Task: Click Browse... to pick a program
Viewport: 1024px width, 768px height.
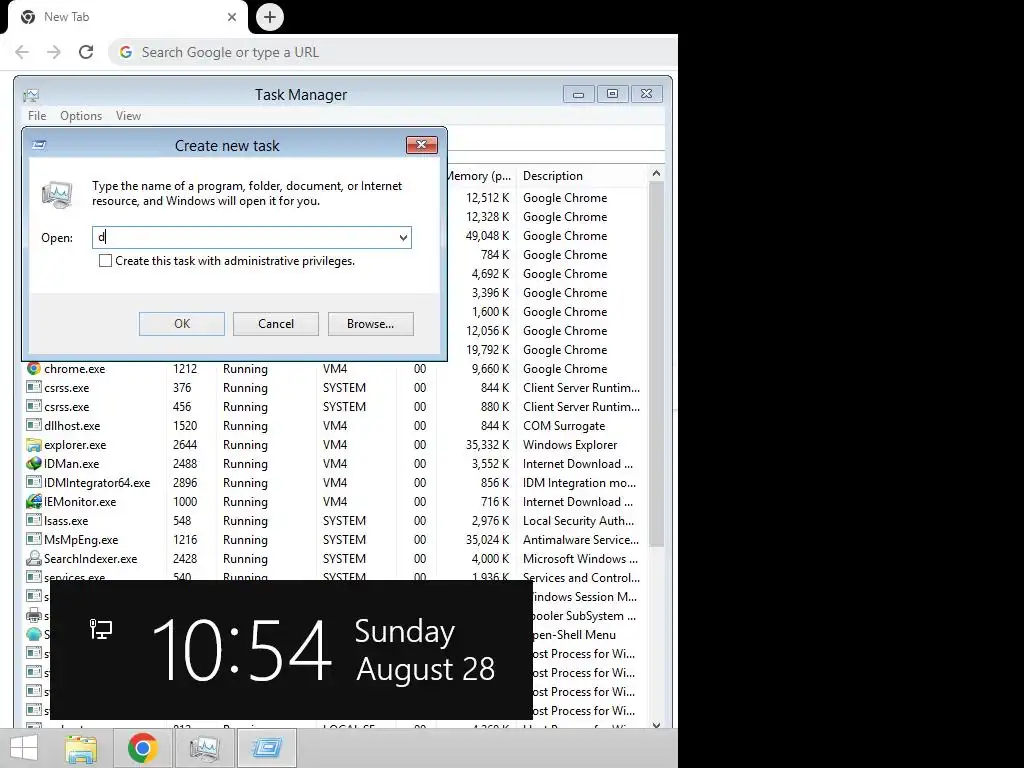Action: [x=370, y=324]
